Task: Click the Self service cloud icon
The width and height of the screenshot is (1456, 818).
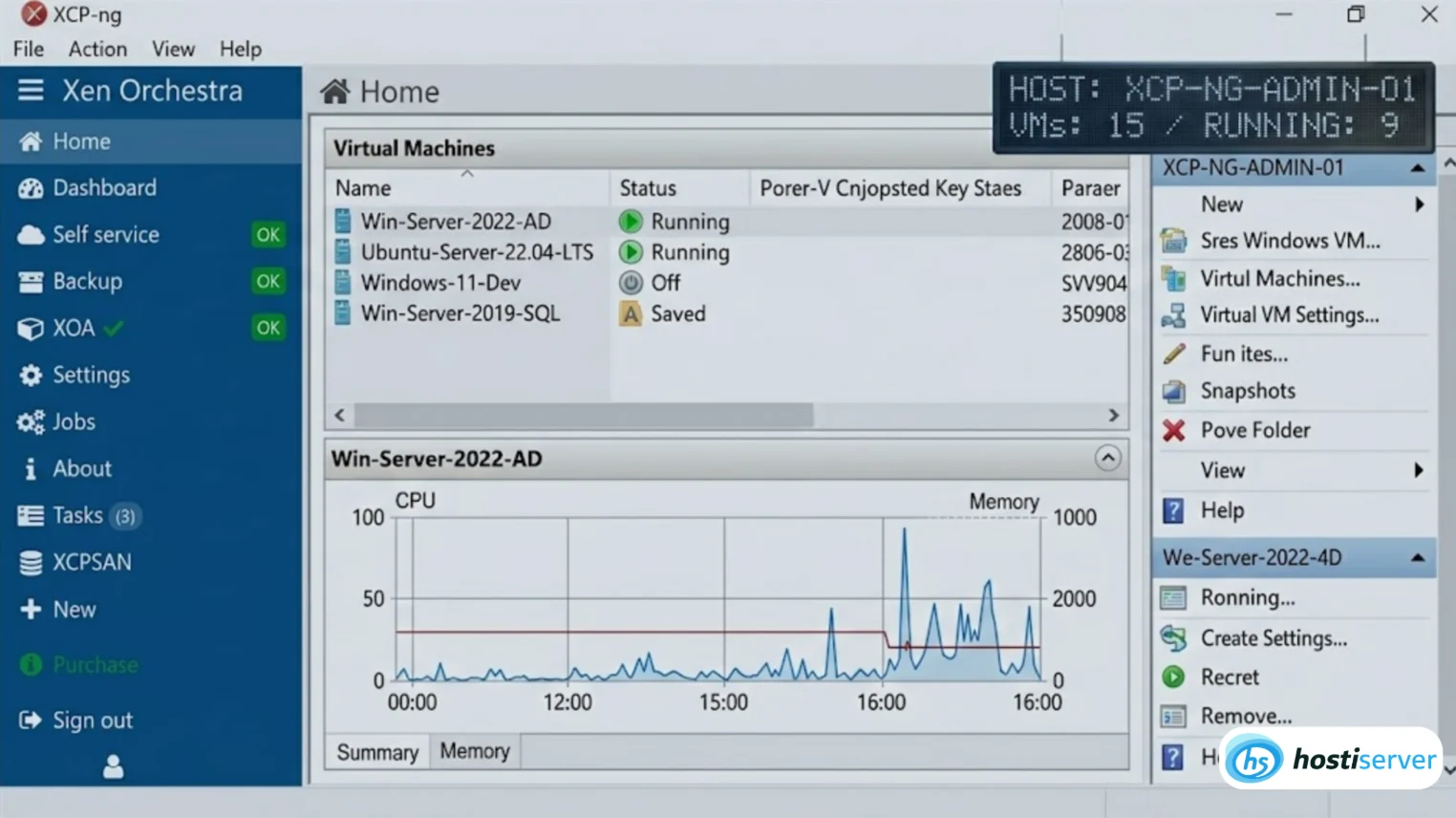Action: coord(31,235)
